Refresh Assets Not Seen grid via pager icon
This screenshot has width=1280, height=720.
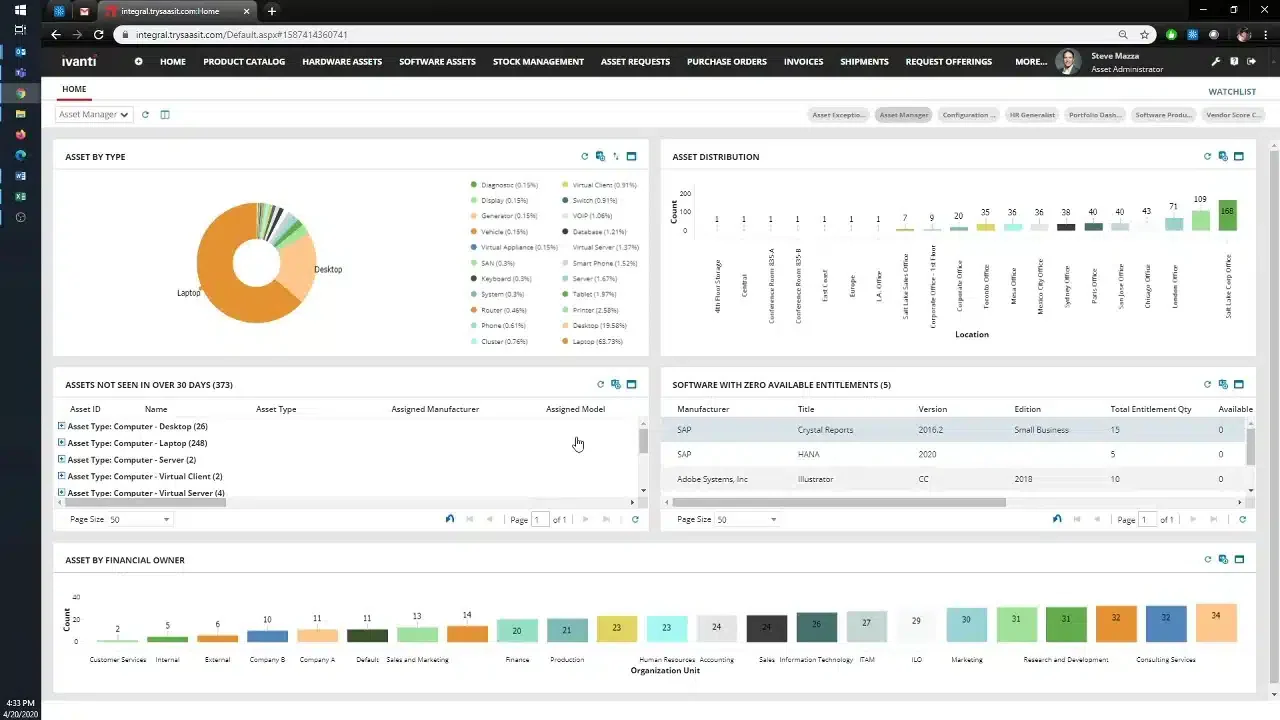635,519
